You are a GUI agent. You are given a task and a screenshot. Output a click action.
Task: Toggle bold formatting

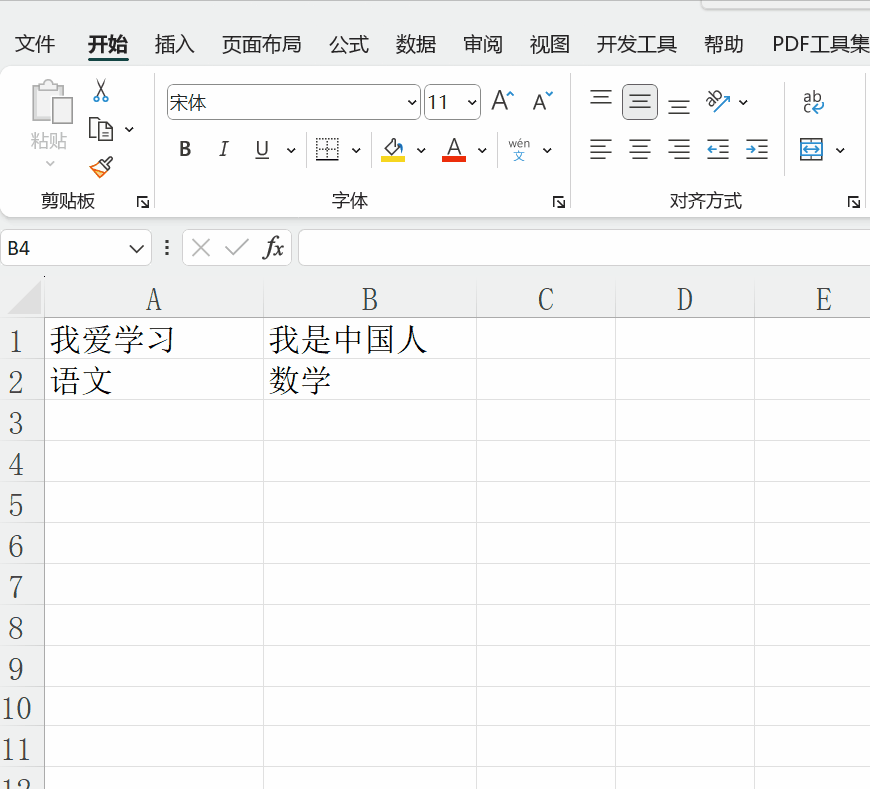click(185, 149)
